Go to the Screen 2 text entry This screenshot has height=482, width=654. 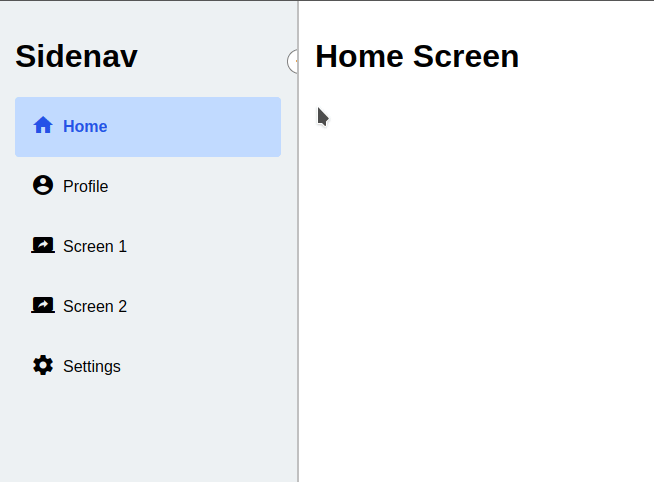click(95, 306)
